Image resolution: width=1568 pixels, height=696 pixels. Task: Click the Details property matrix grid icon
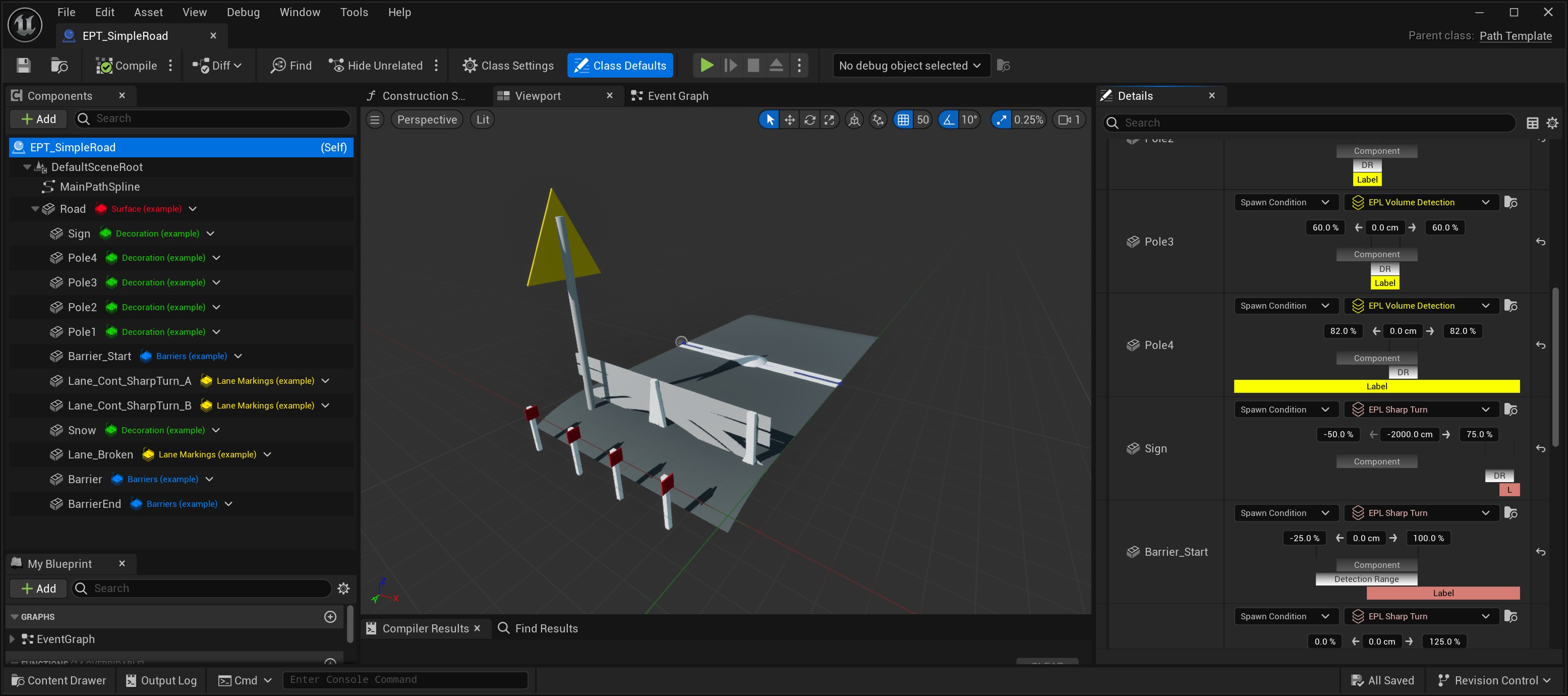[x=1533, y=123]
